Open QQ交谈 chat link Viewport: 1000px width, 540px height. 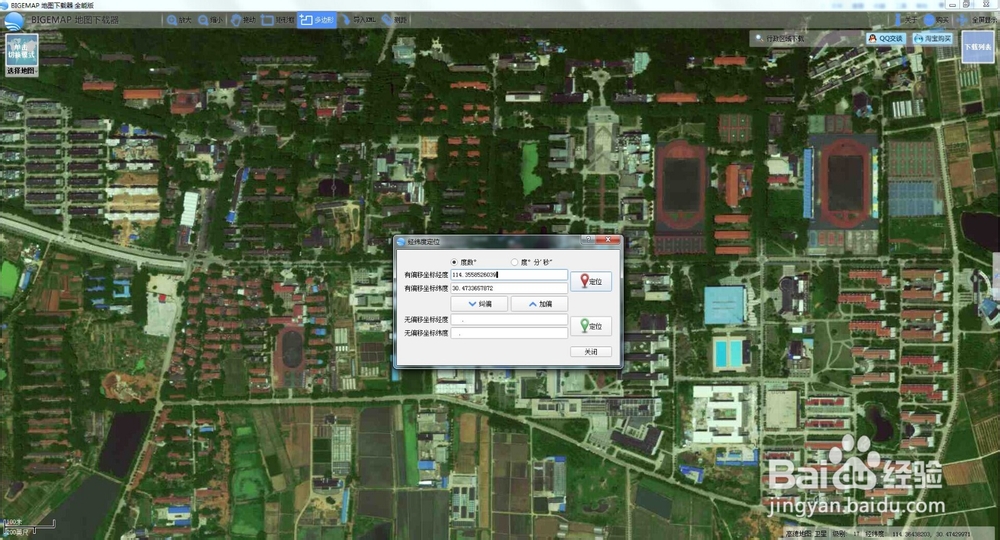[x=886, y=38]
